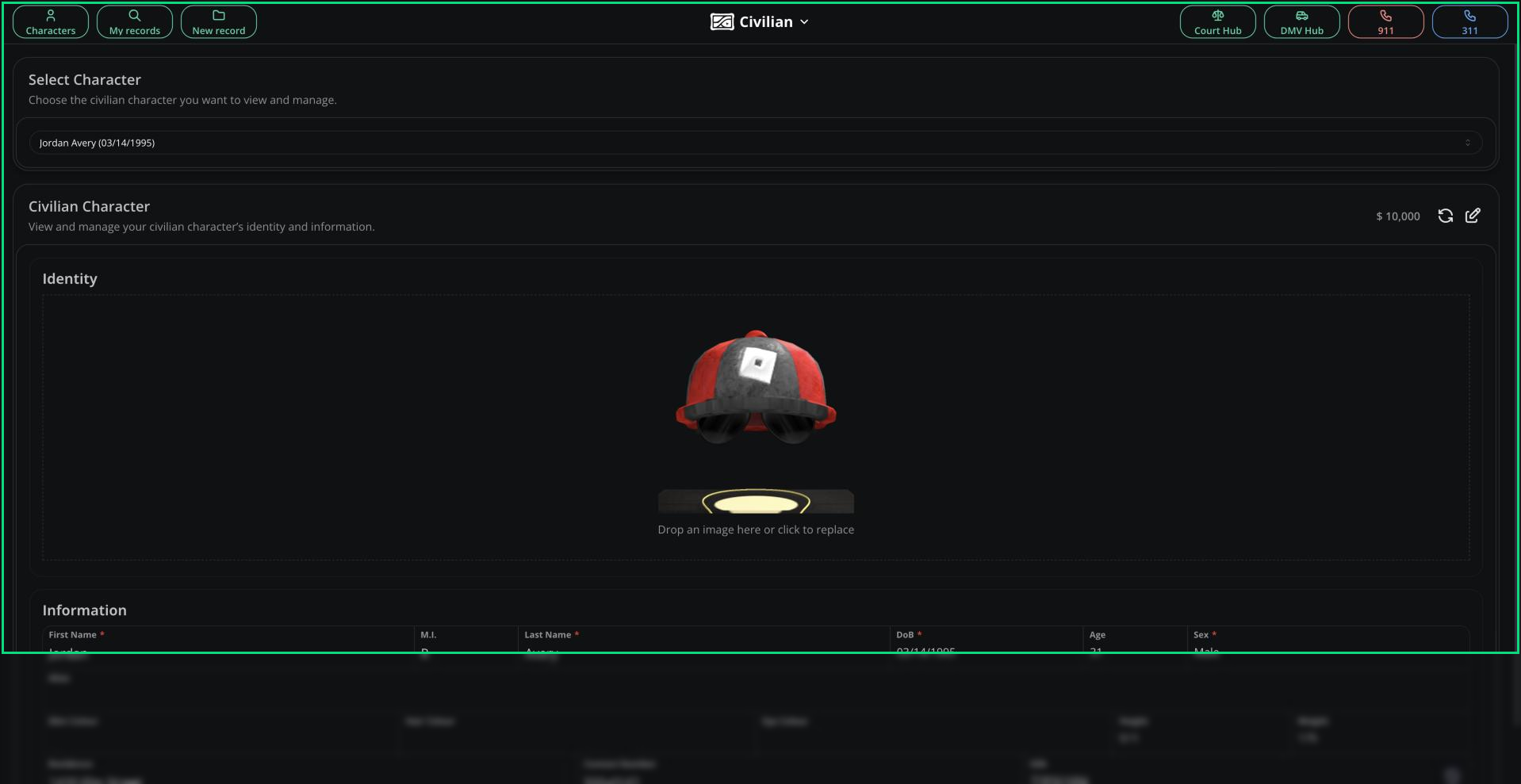Click the Age field label
The width and height of the screenshot is (1521, 784).
pyautogui.click(x=1098, y=635)
